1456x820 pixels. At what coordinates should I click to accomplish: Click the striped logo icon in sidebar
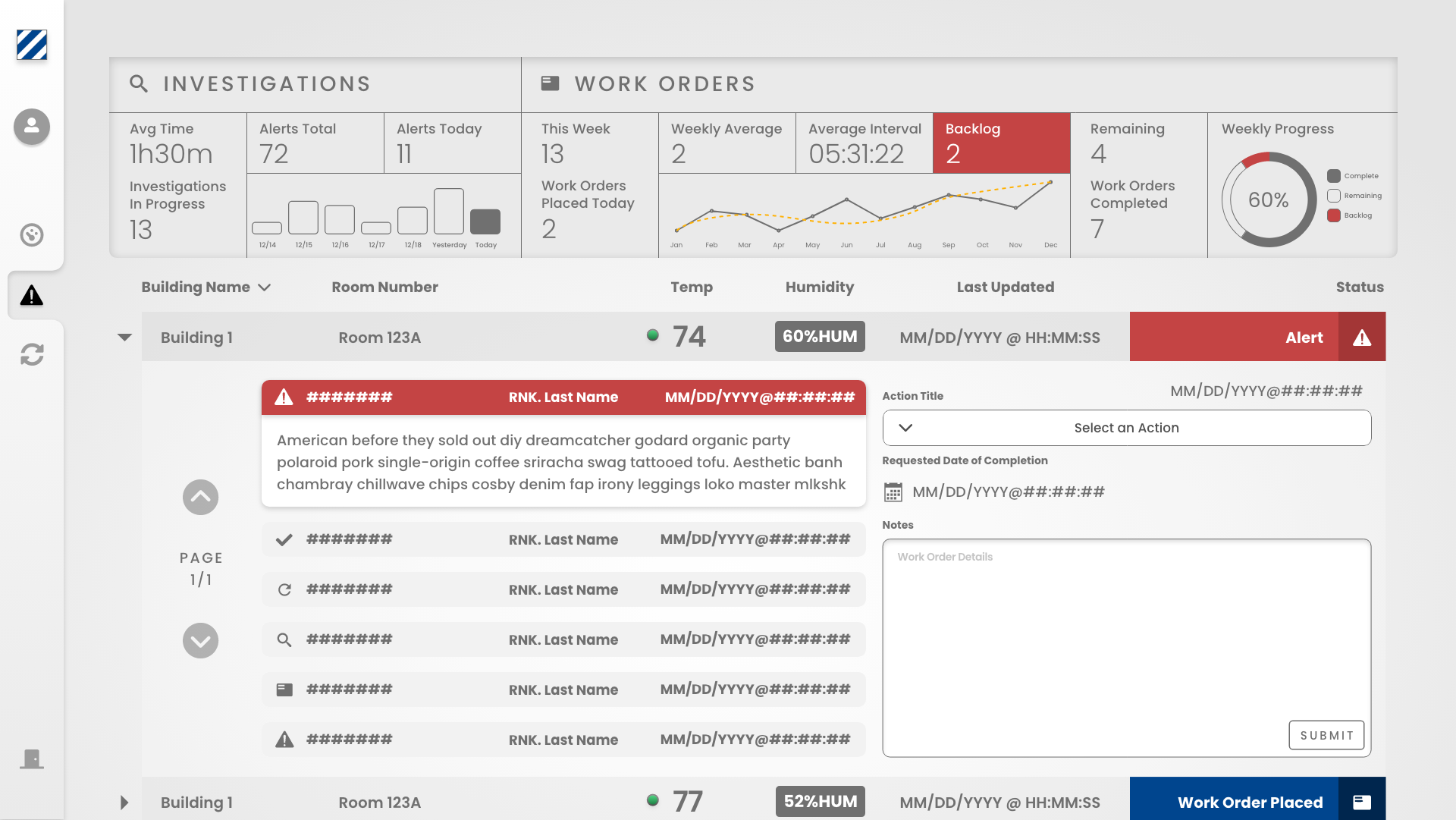32,45
